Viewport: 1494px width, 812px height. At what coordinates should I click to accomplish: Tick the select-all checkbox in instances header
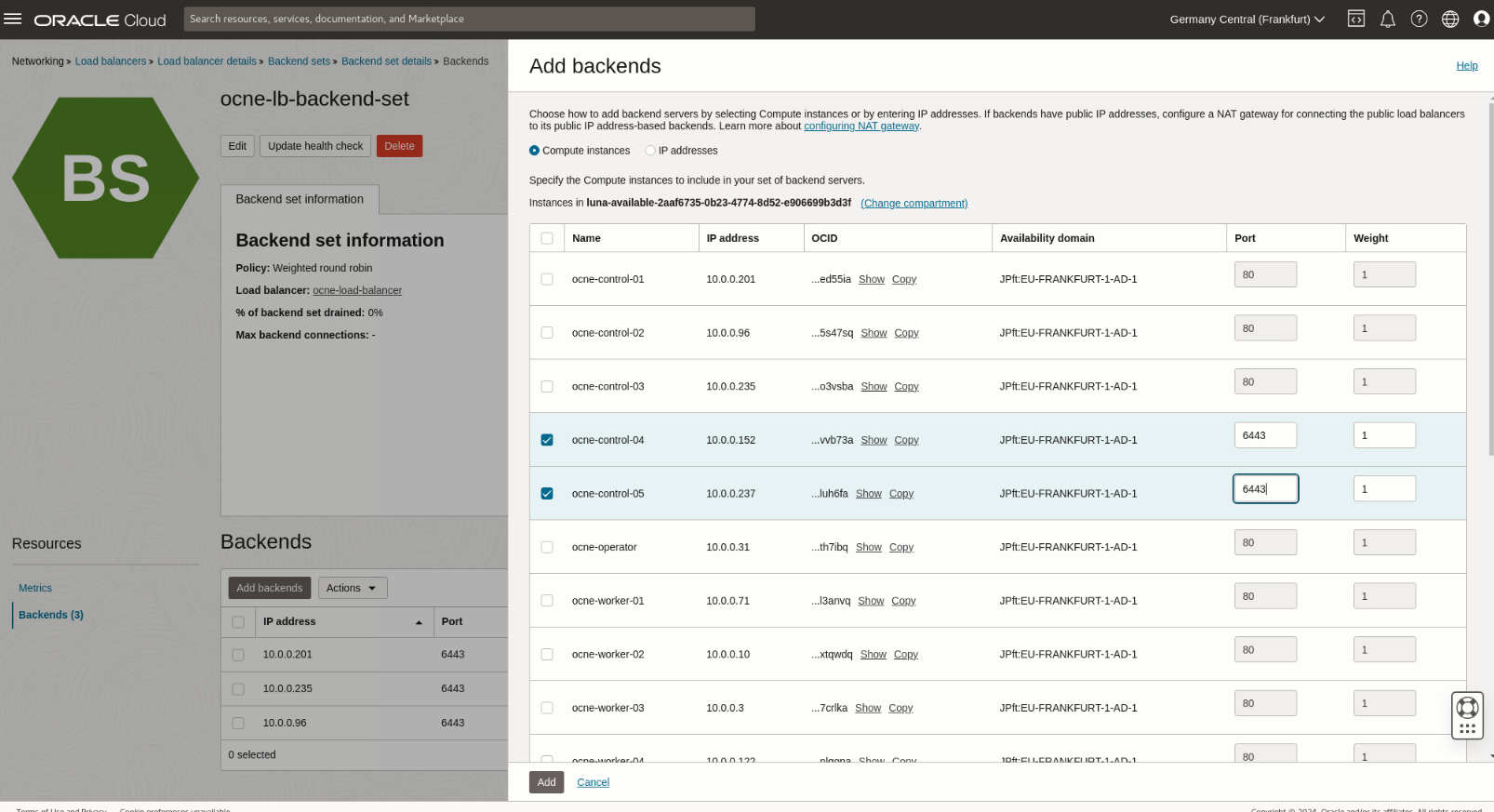click(x=547, y=238)
